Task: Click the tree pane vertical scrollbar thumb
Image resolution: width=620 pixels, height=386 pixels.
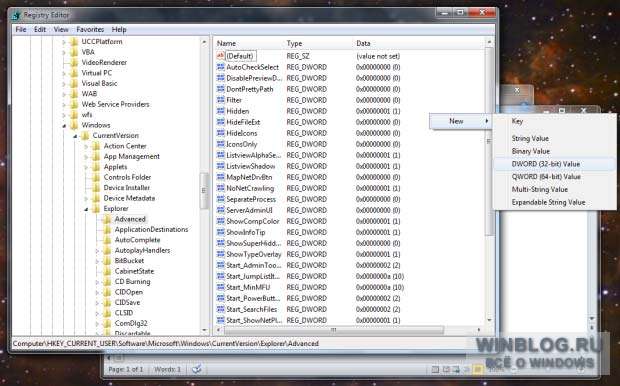Action: point(204,191)
